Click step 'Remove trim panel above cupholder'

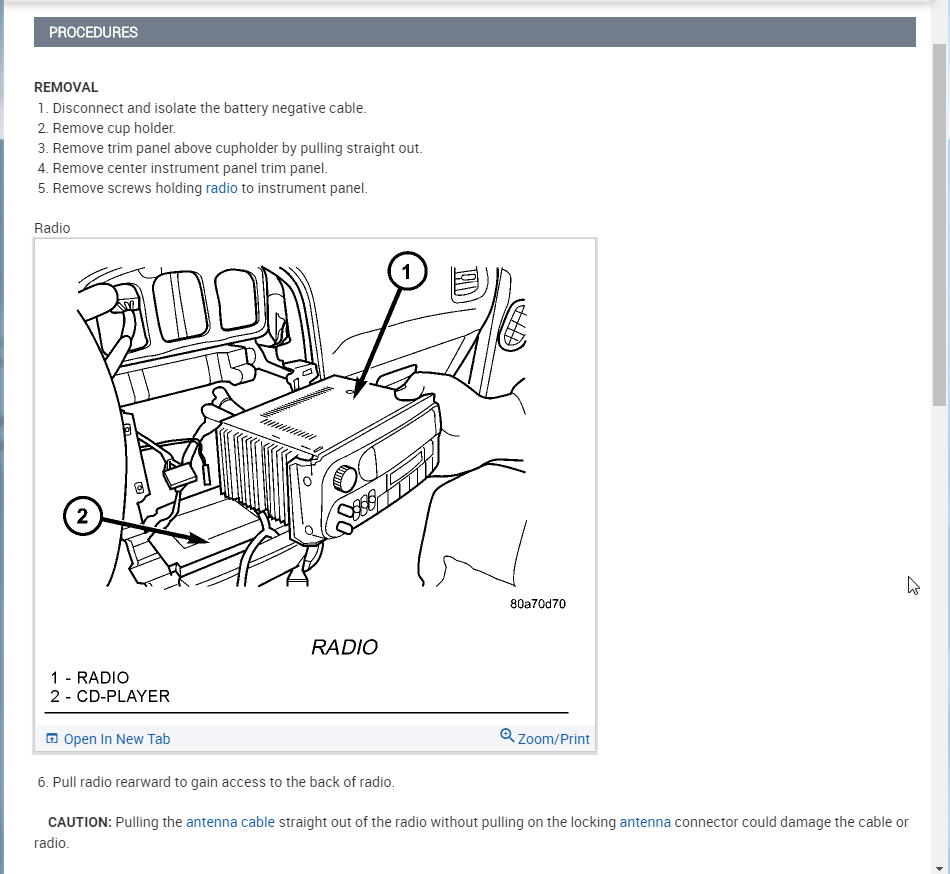pos(238,148)
